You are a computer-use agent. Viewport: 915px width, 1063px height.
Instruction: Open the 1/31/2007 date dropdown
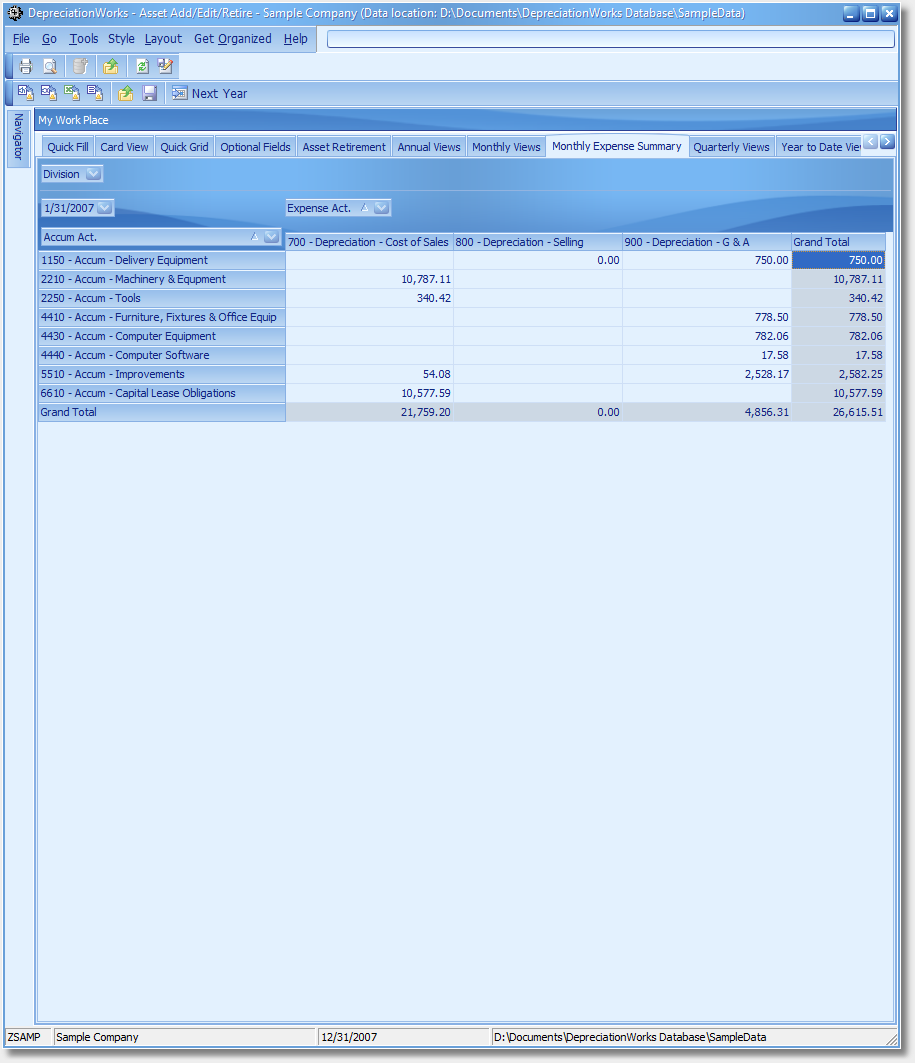pyautogui.click(x=105, y=208)
